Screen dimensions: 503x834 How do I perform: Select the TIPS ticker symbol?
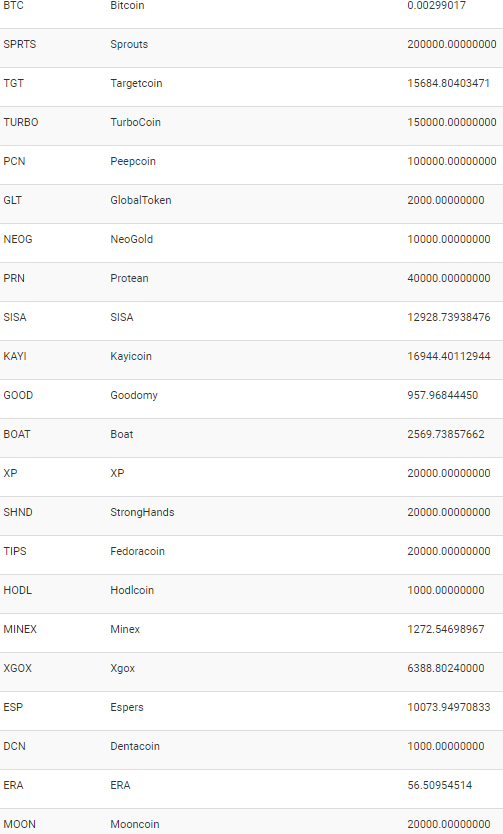(15, 552)
